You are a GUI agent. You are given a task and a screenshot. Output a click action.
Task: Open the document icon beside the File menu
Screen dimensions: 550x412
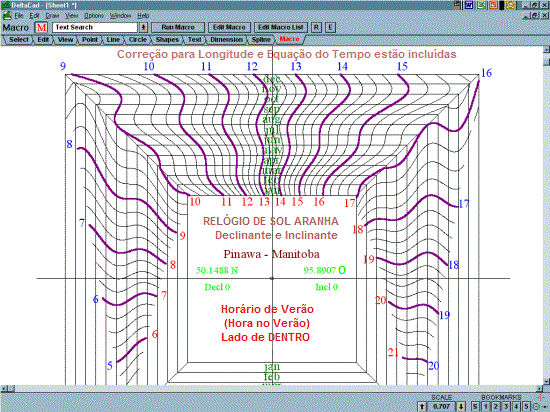7,15
